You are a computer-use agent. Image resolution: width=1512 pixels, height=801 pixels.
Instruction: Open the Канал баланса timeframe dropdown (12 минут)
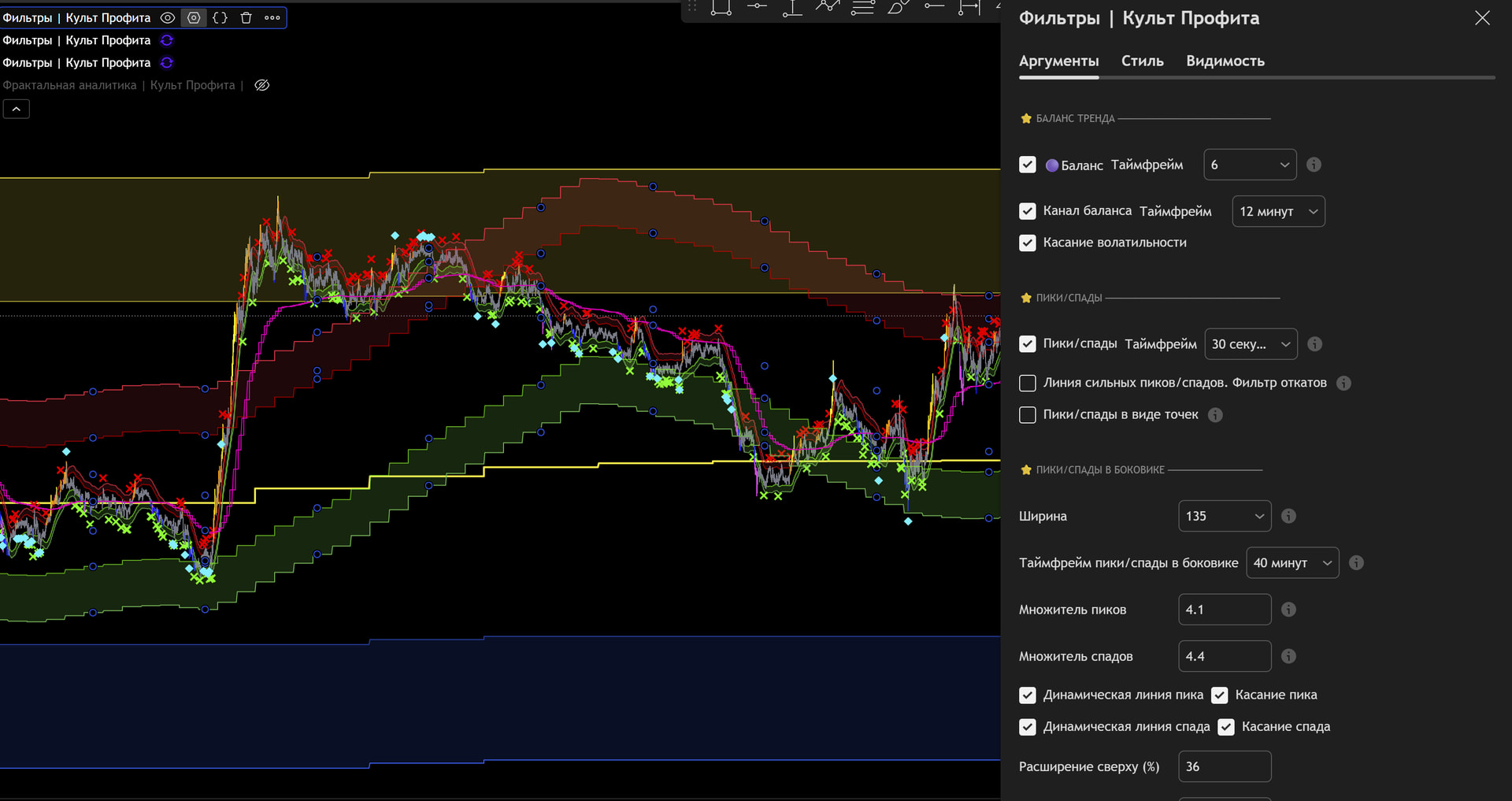point(1278,211)
